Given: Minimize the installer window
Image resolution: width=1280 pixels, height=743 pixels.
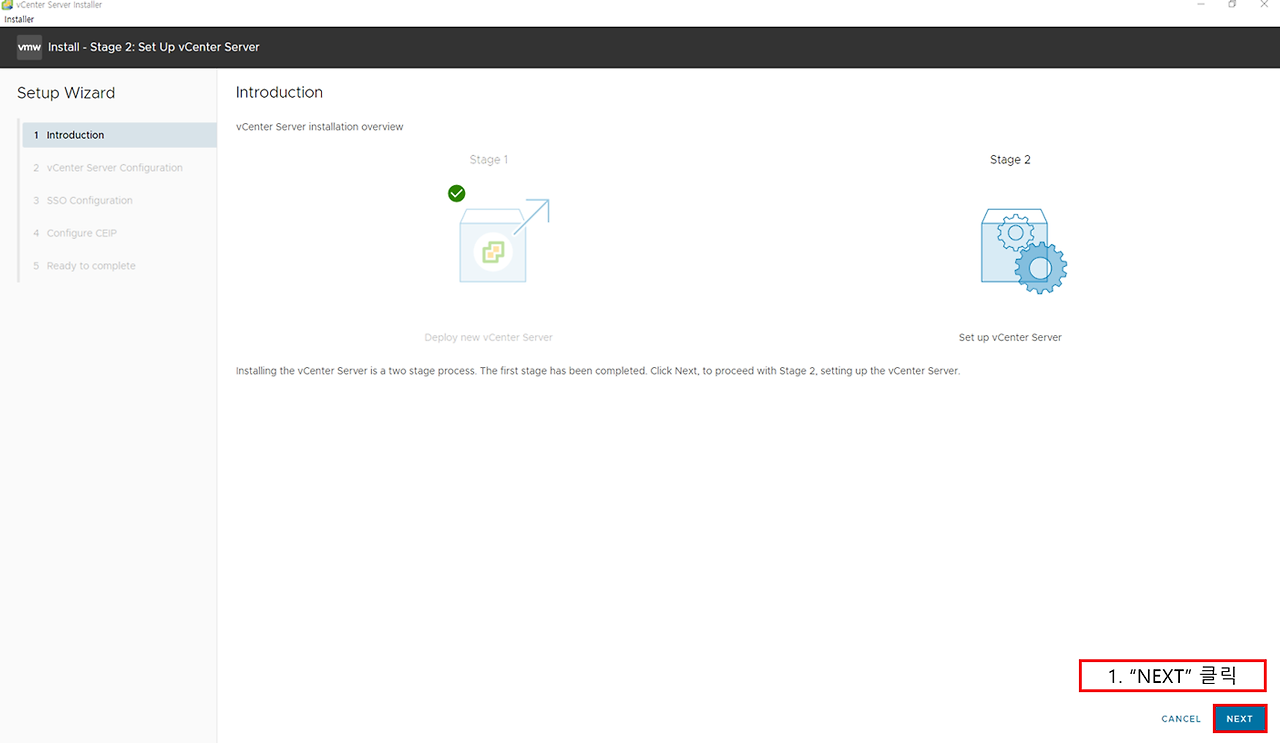Looking at the screenshot, I should tap(1200, 5).
